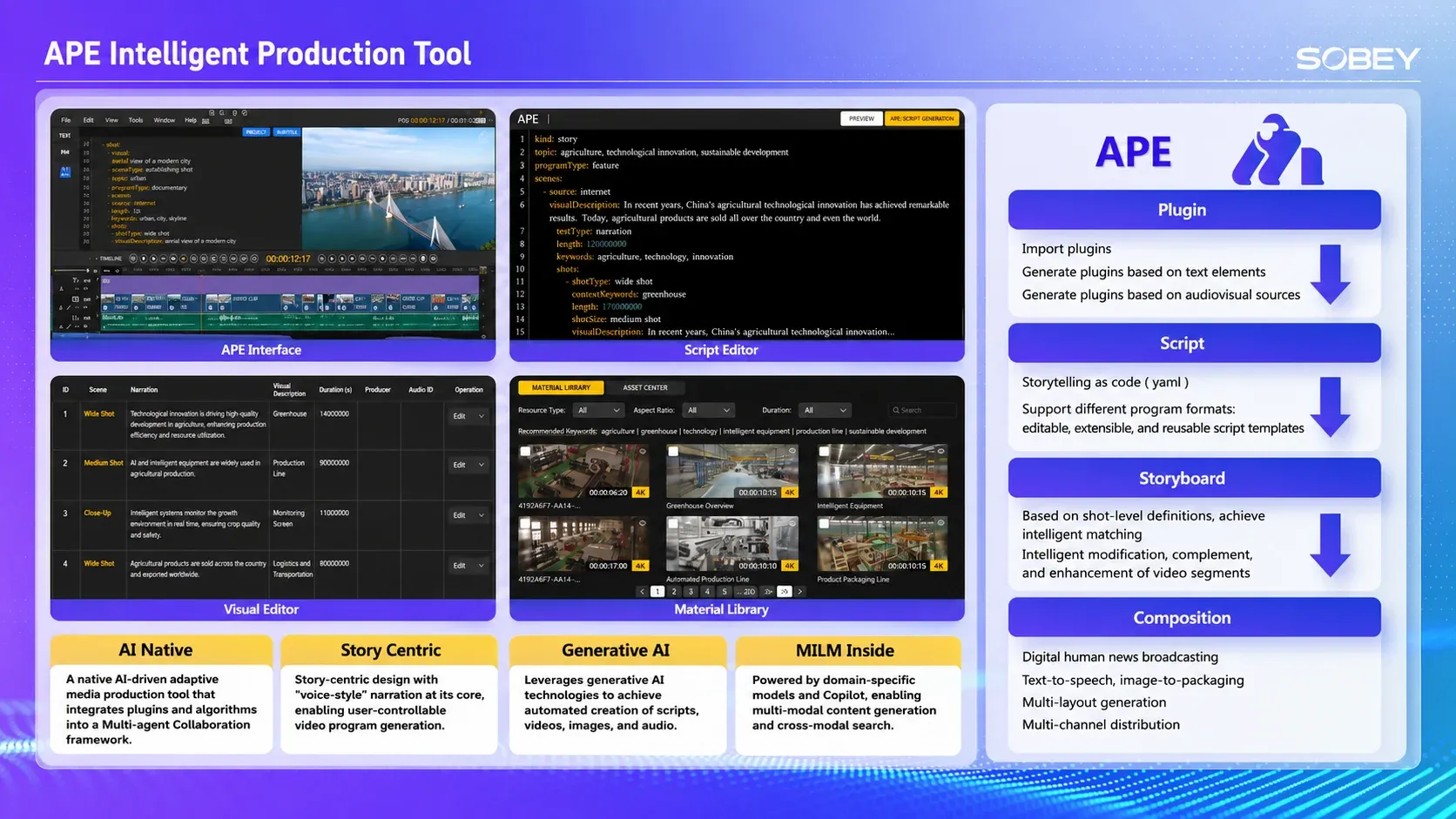Expand the Edit dropdown for the Medium Shot row
Image resolution: width=1456 pixels, height=819 pixels.
tap(468, 465)
